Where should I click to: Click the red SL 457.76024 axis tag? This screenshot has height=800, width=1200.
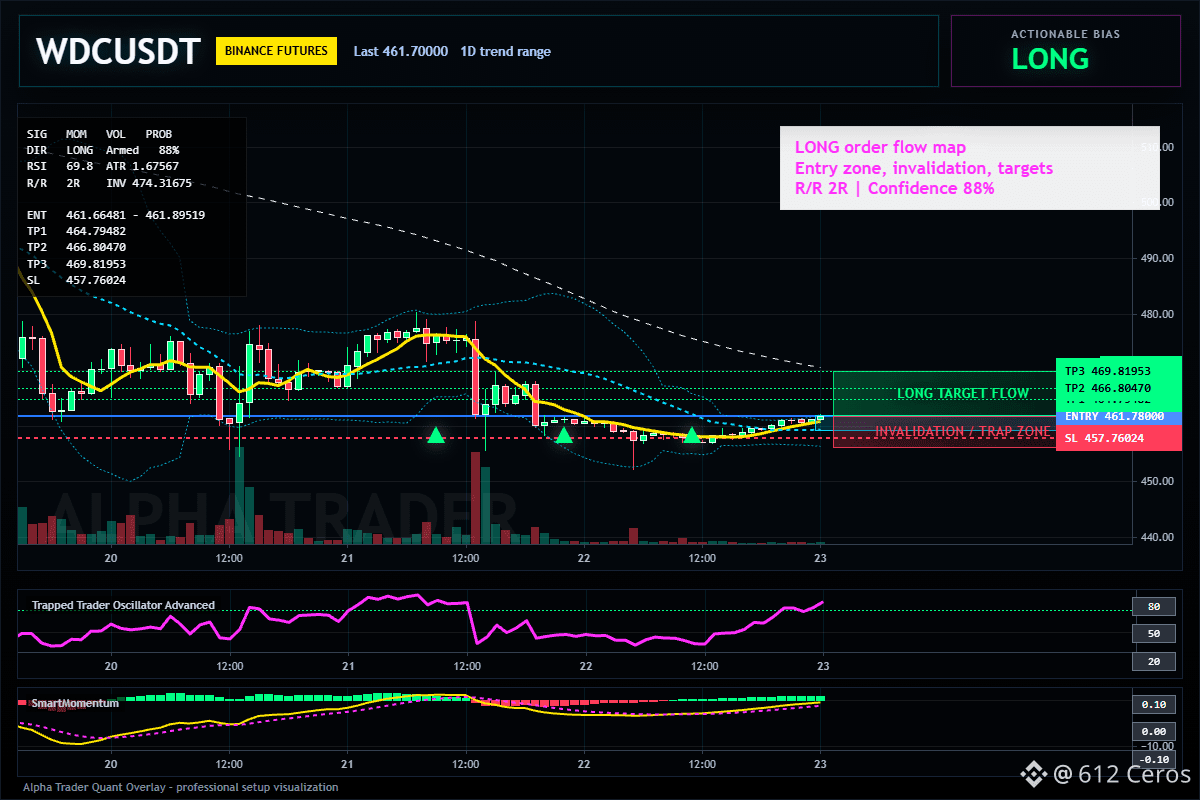pyautogui.click(x=1118, y=438)
